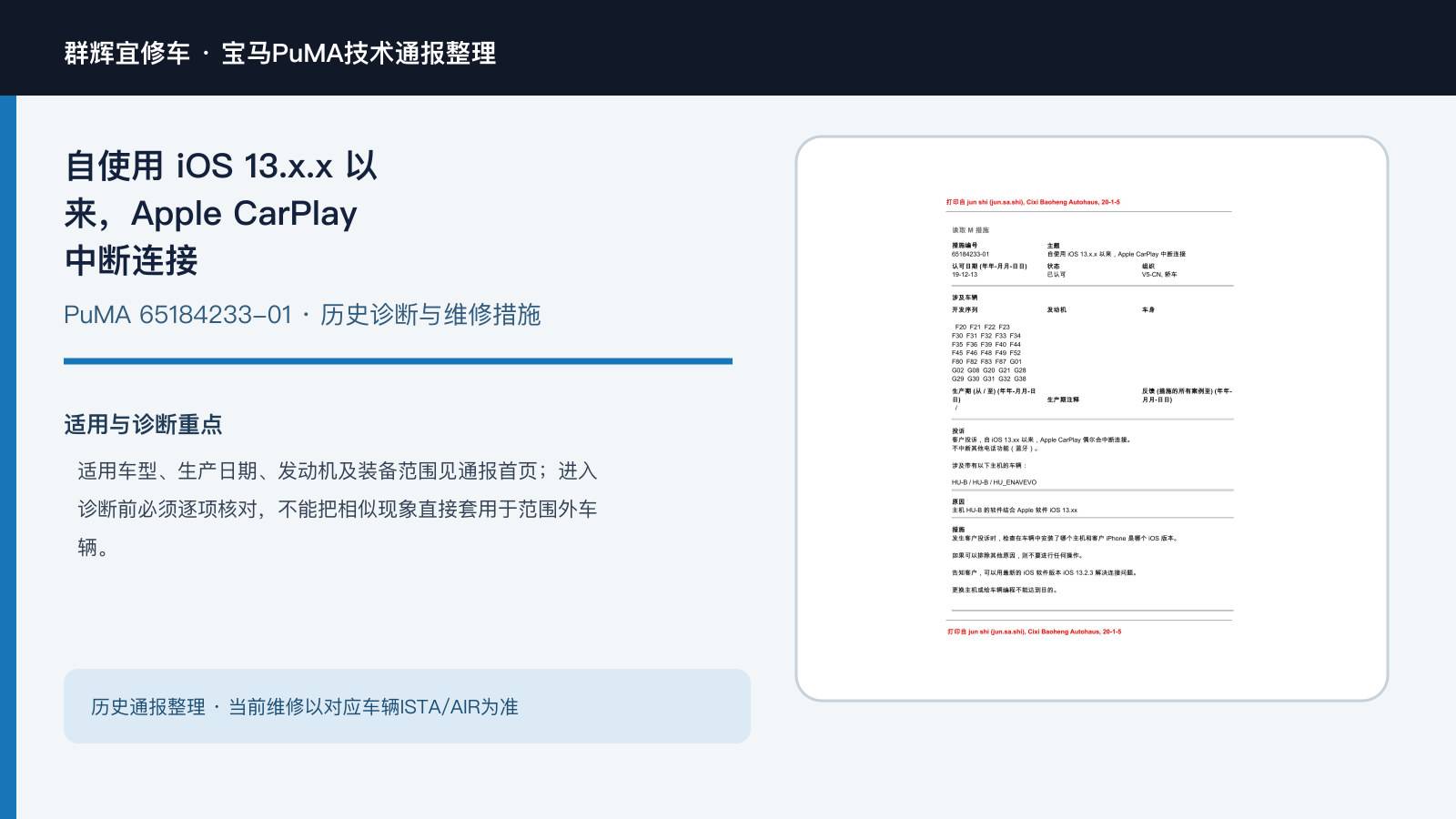Select measure number 65184233-01 in the document
Image resolution: width=1456 pixels, height=819 pixels.
[971, 254]
